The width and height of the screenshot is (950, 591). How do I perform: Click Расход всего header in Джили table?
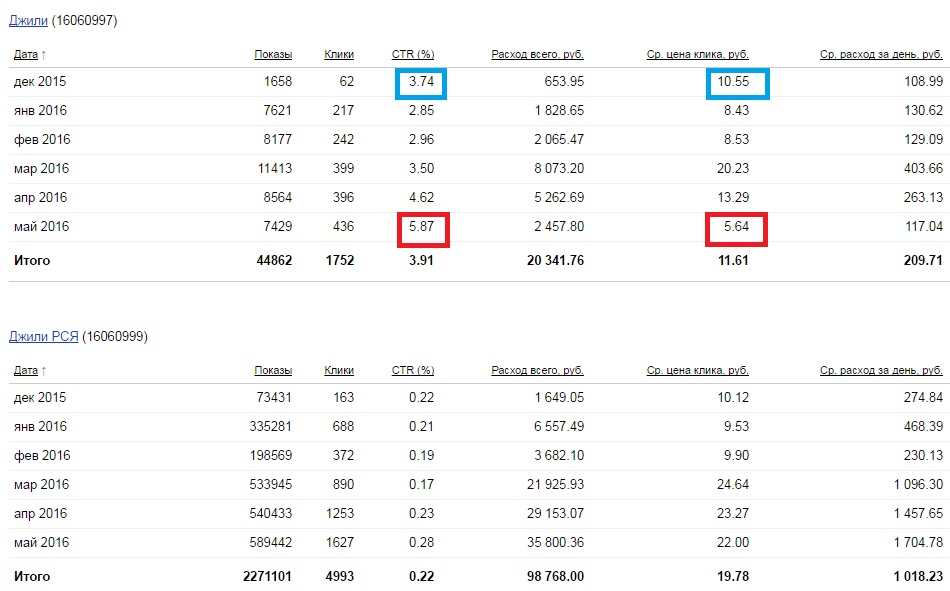(537, 54)
